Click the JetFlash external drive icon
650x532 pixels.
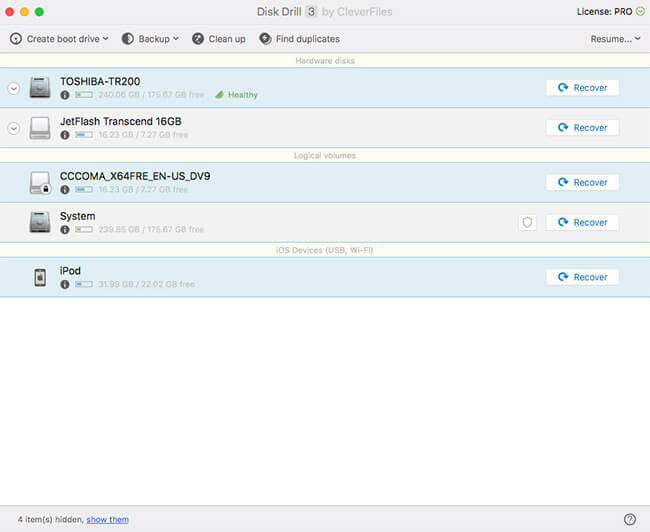(x=40, y=128)
